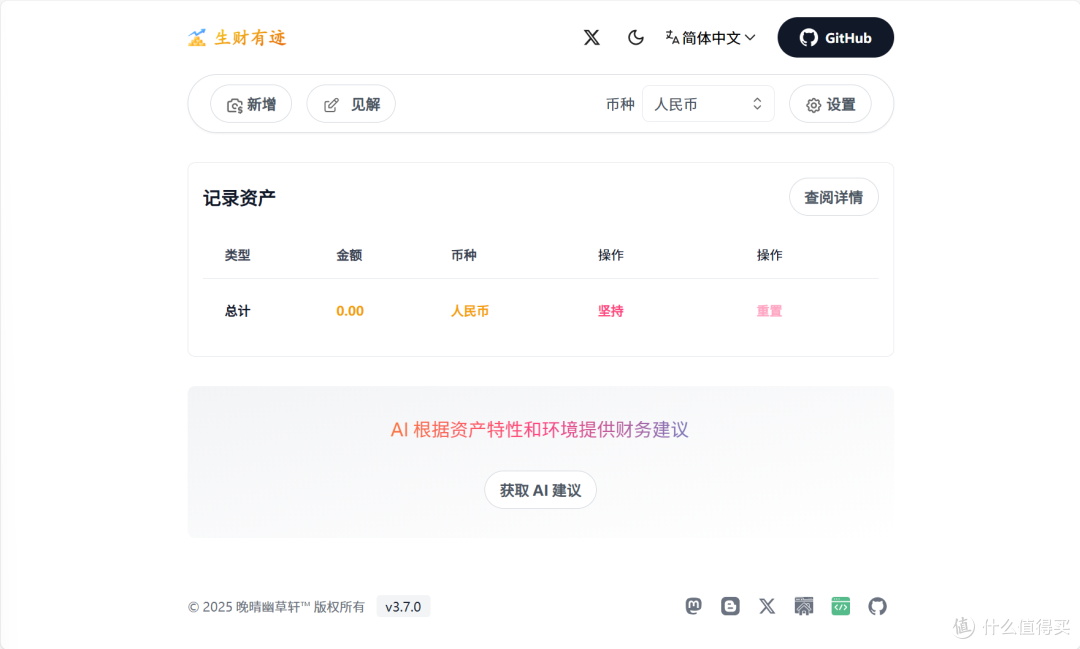Click the v3.7.0 version badge

[x=403, y=606]
